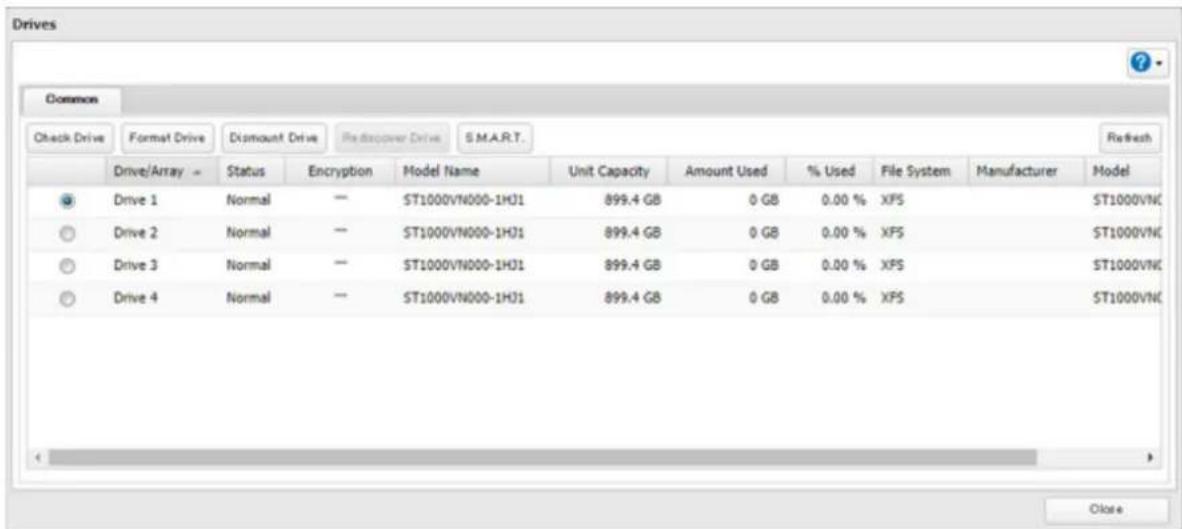
Task: Click Normal status in Drive 3 row
Action: (x=249, y=266)
